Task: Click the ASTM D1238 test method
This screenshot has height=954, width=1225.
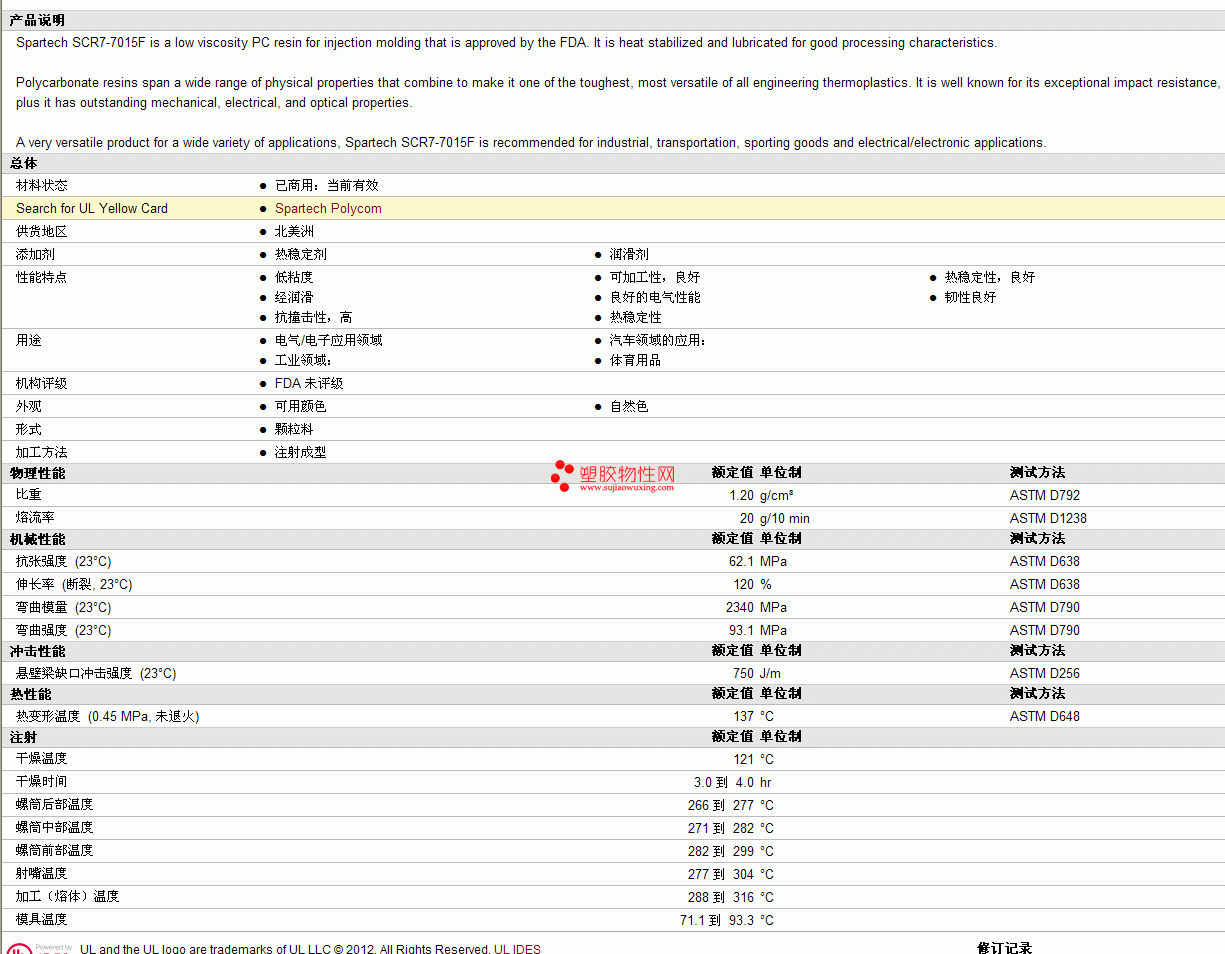Action: coord(1048,518)
